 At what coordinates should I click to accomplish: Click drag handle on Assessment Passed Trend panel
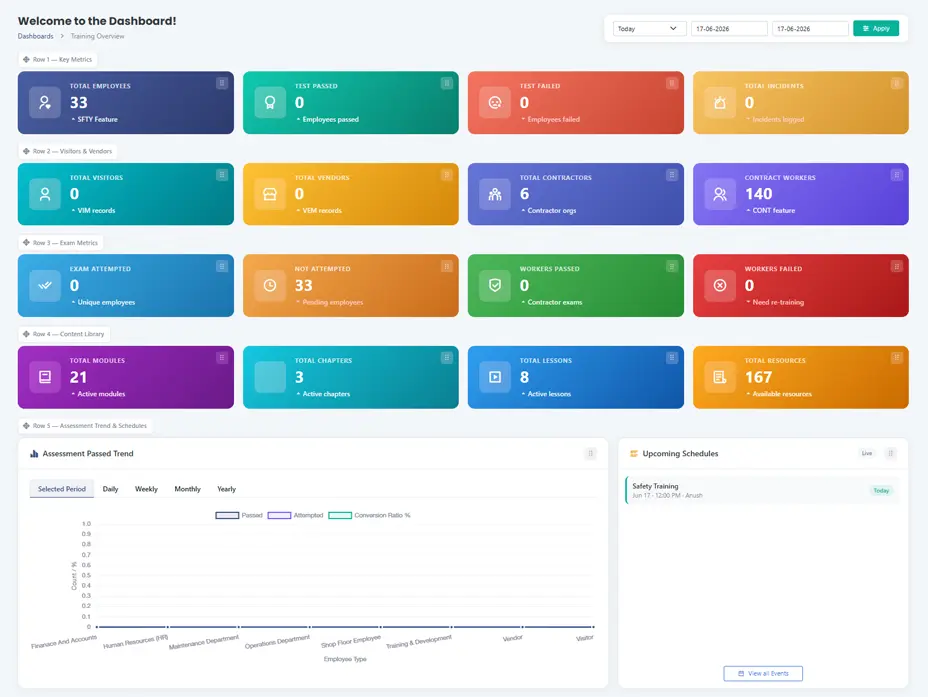tap(591, 454)
